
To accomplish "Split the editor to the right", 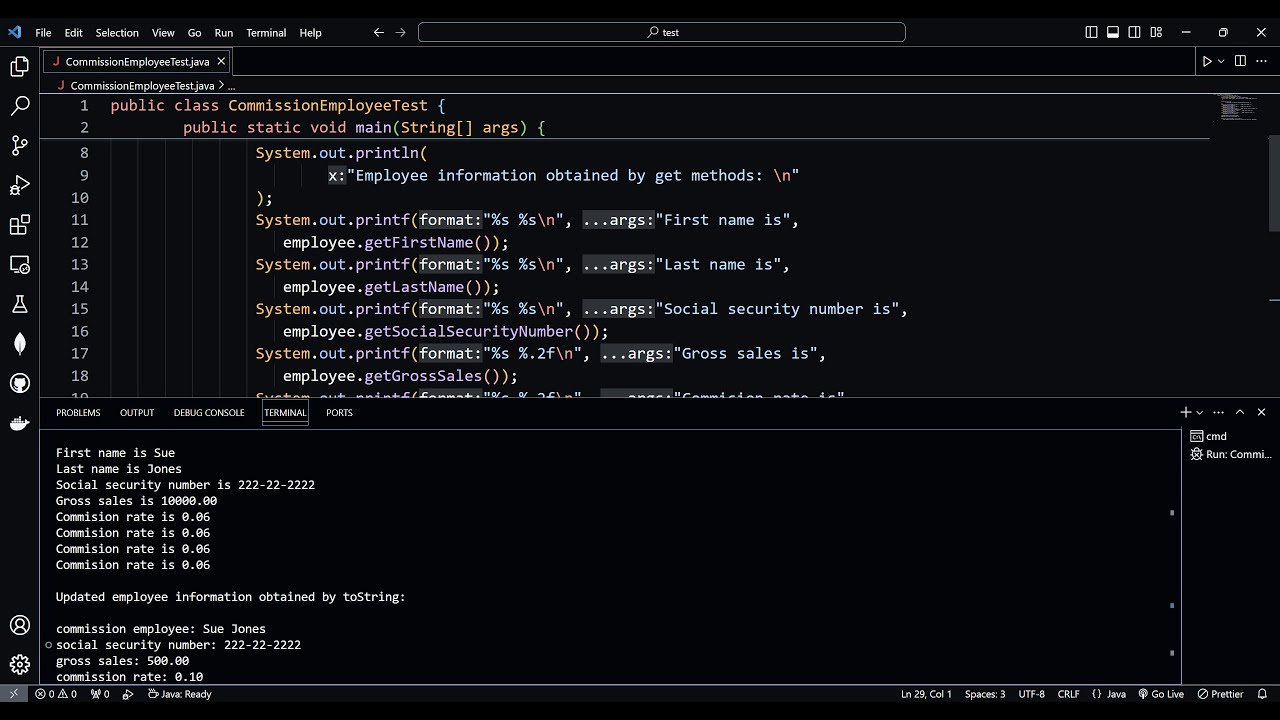I will [1240, 61].
